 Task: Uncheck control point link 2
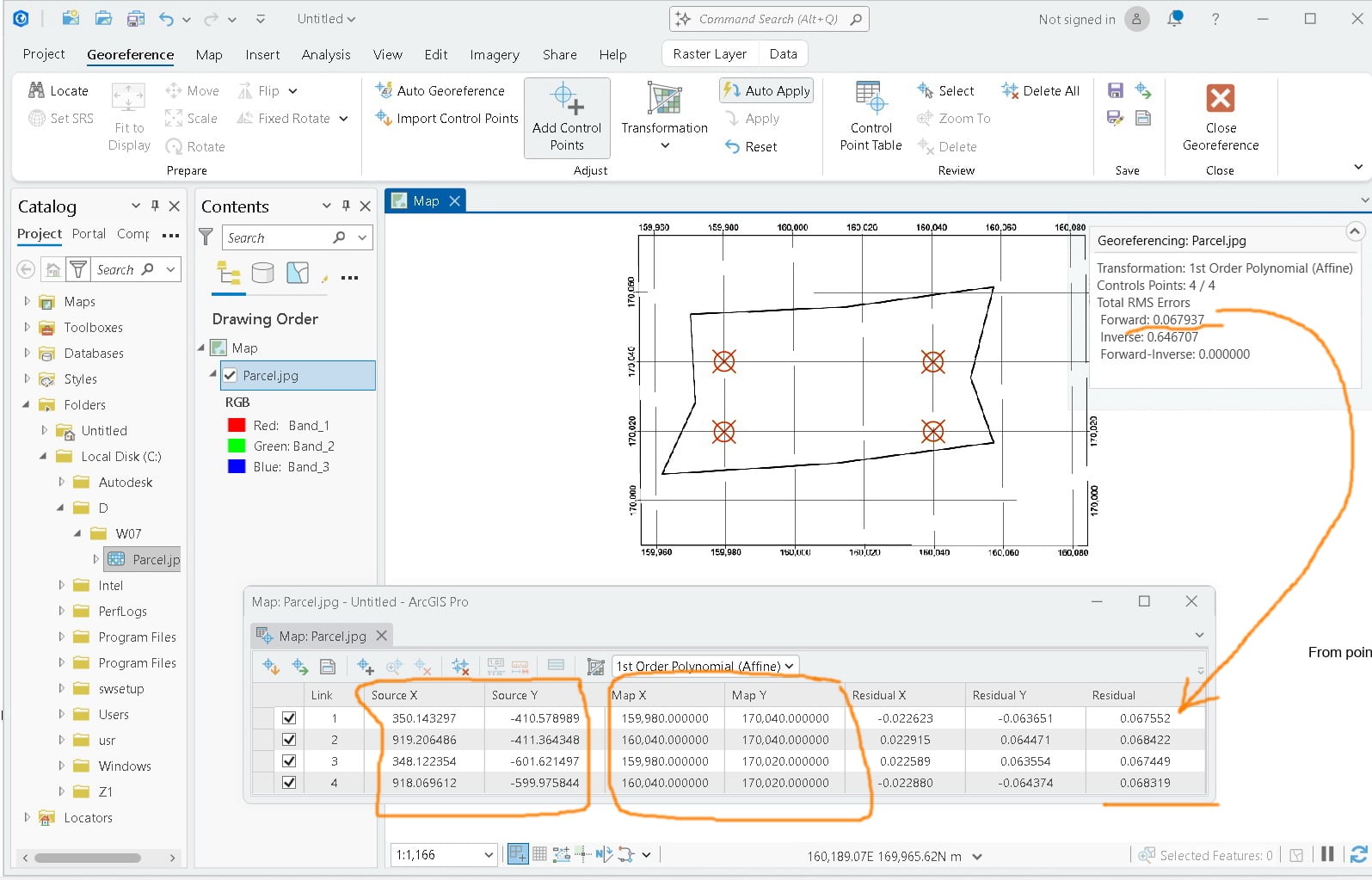click(x=289, y=739)
